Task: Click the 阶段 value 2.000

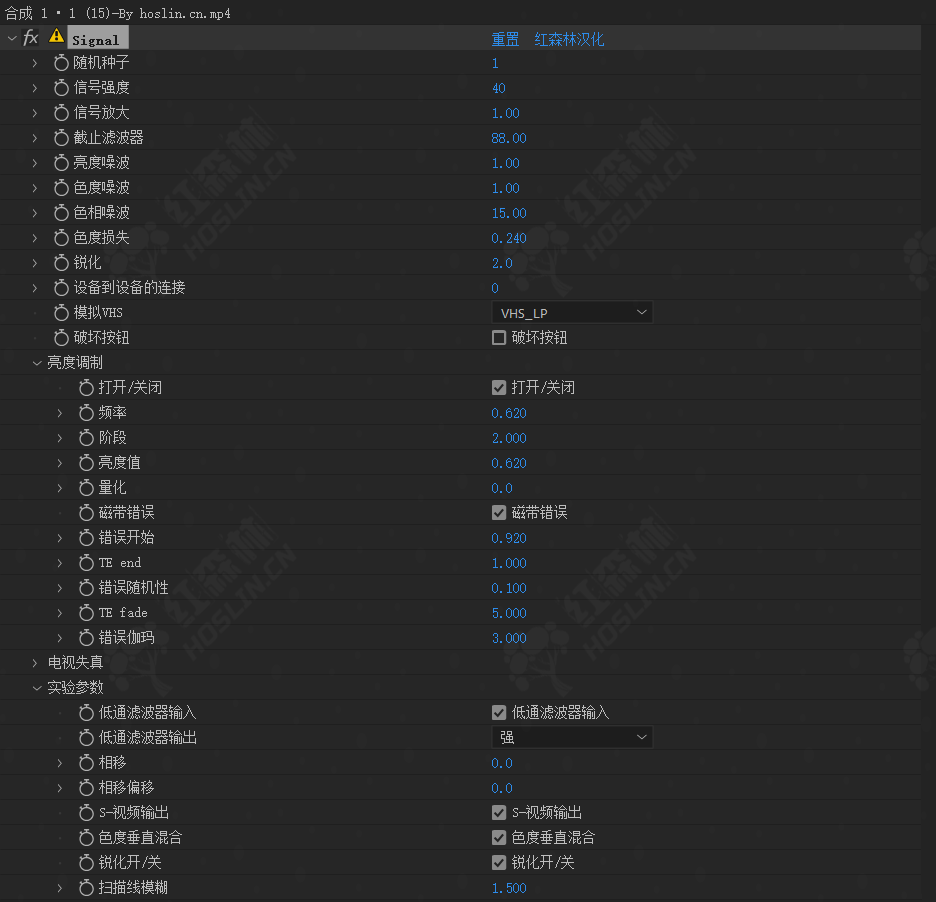Action: tap(509, 438)
